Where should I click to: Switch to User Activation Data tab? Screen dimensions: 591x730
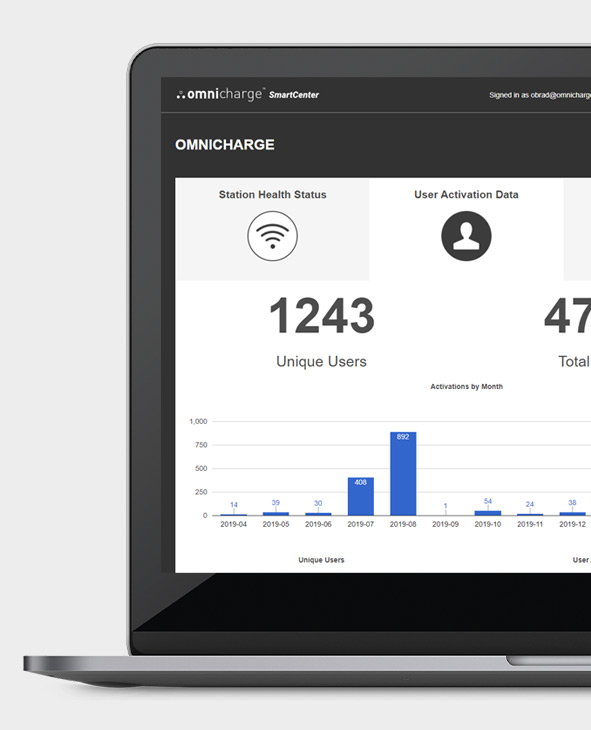tap(466, 229)
